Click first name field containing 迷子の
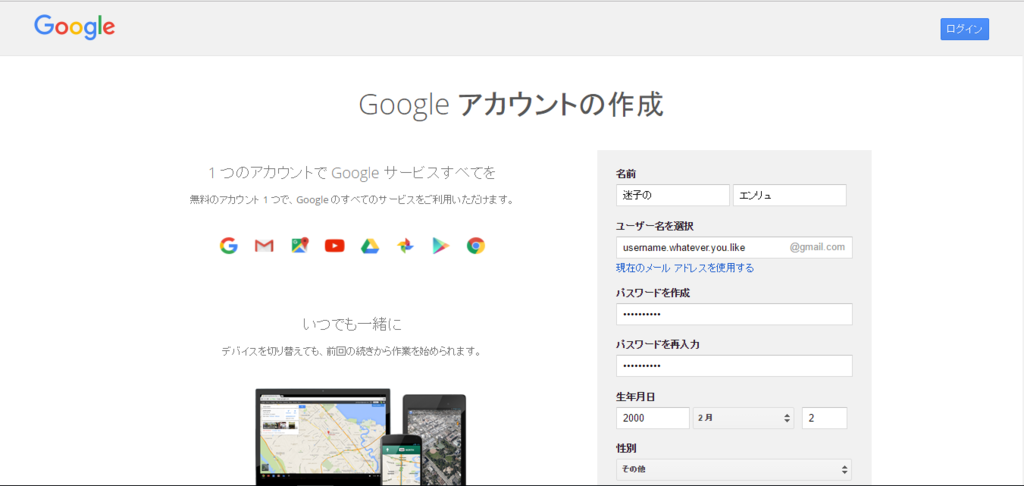Image resolution: width=1024 pixels, height=486 pixels. coord(673,195)
